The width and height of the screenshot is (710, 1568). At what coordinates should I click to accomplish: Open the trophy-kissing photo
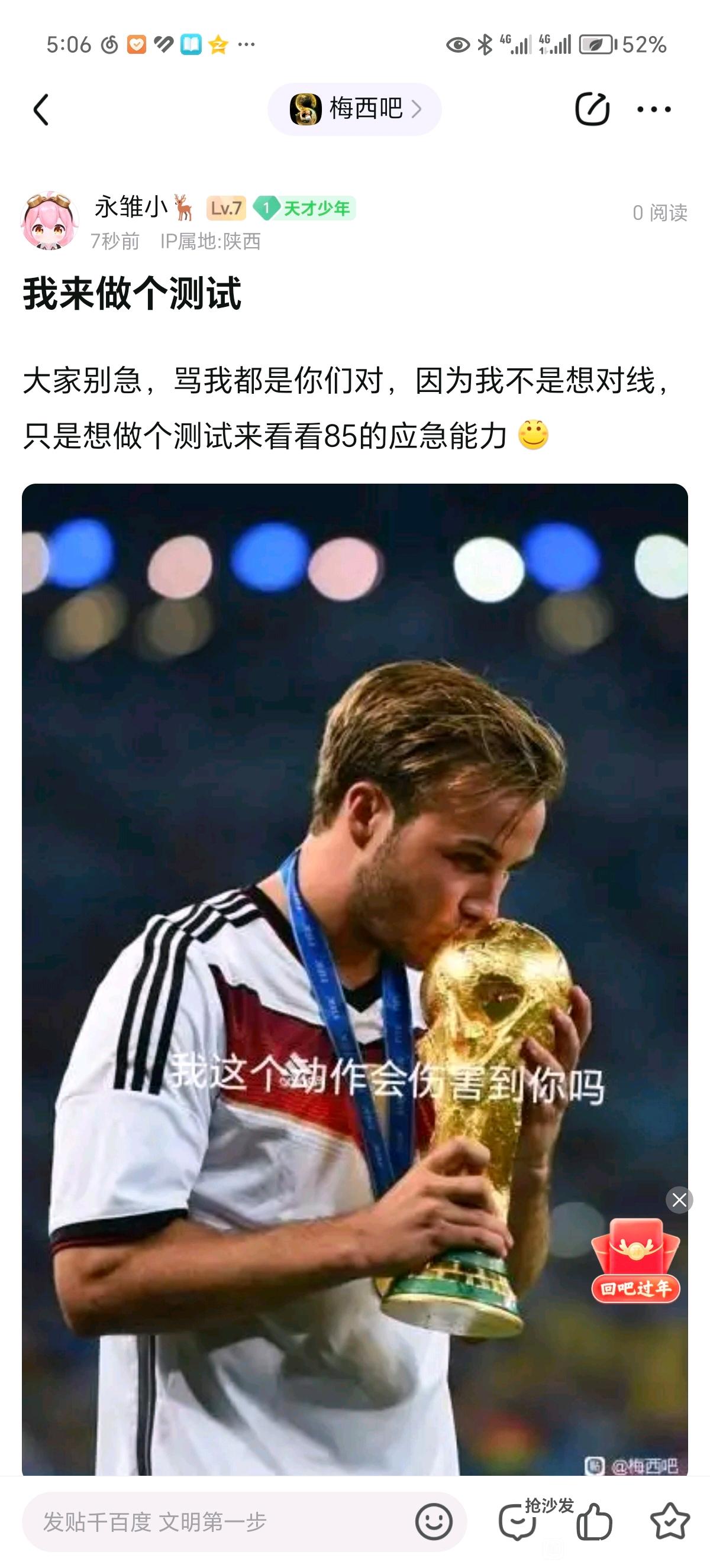click(355, 979)
